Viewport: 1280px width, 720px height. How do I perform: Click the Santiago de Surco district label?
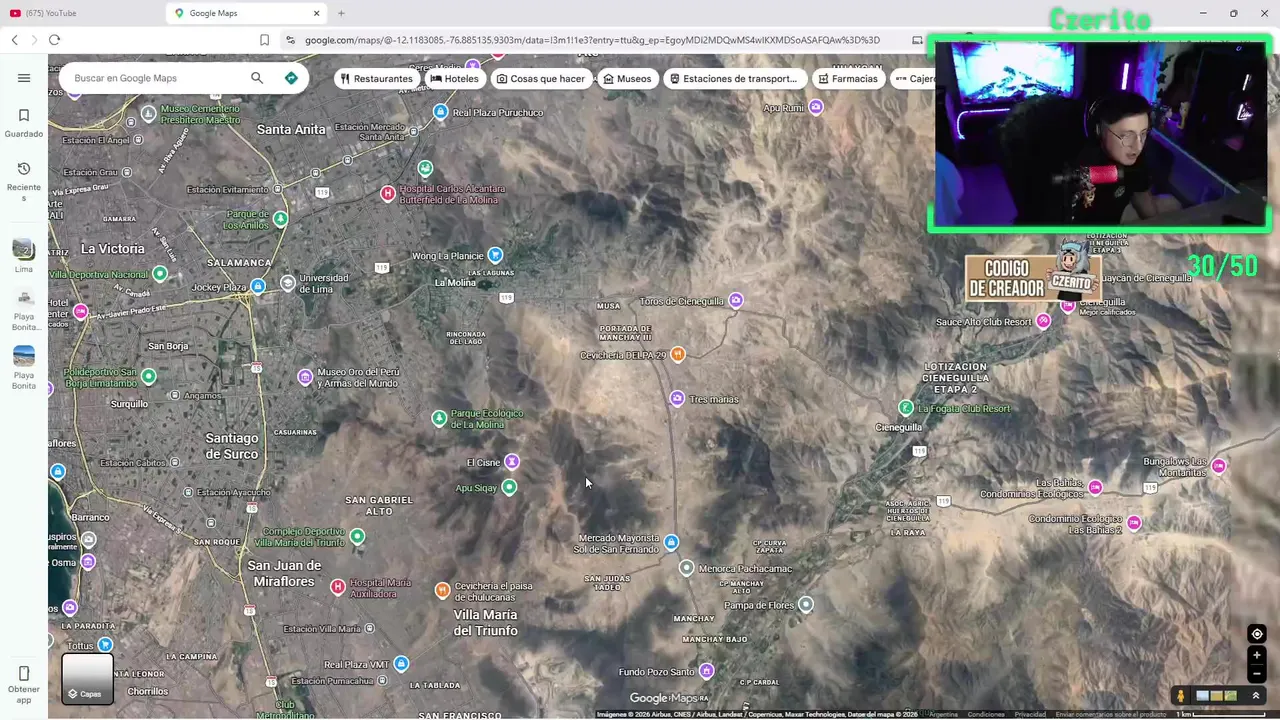click(x=231, y=446)
